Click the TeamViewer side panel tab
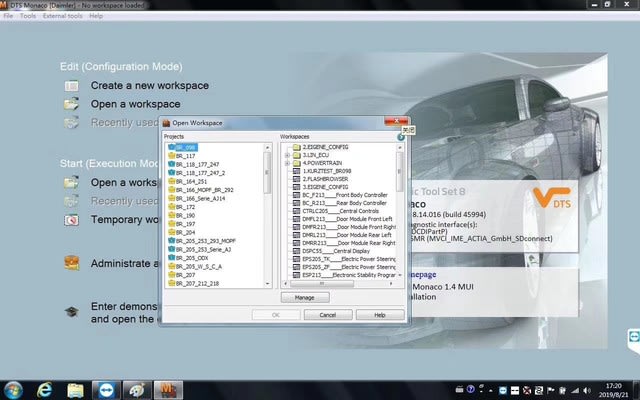The image size is (640, 400). (x=634, y=339)
